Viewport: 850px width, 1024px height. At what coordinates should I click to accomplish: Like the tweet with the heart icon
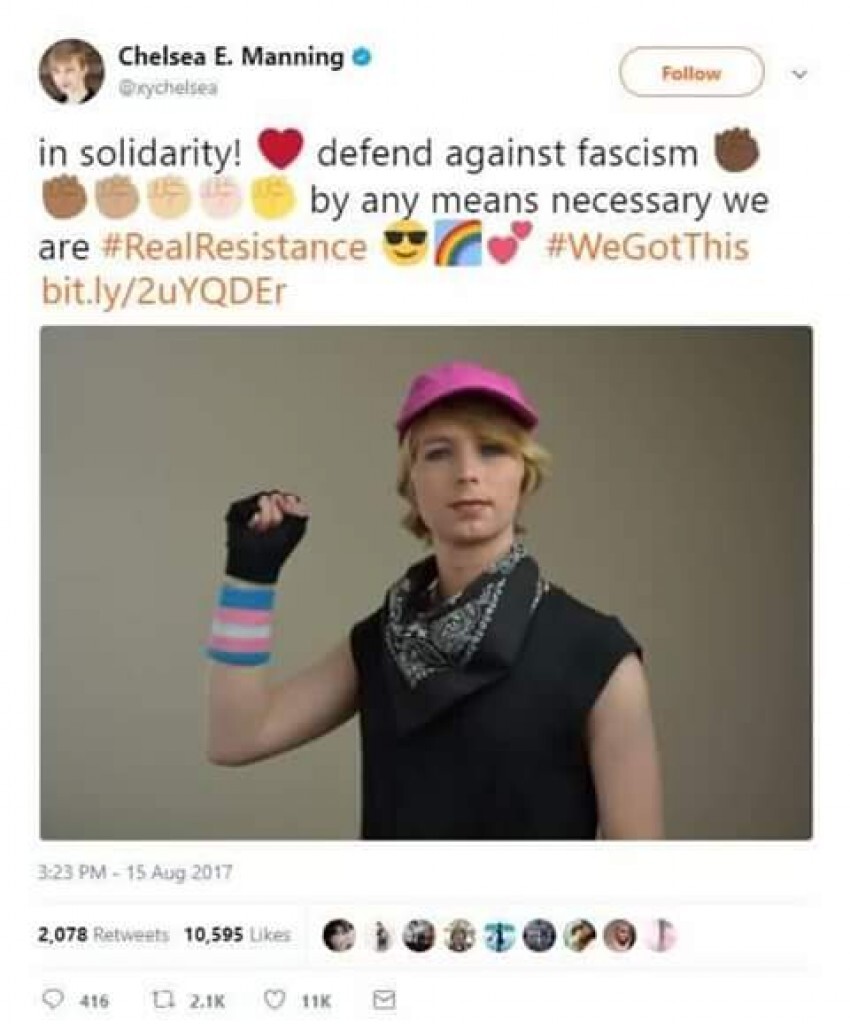coord(275,999)
